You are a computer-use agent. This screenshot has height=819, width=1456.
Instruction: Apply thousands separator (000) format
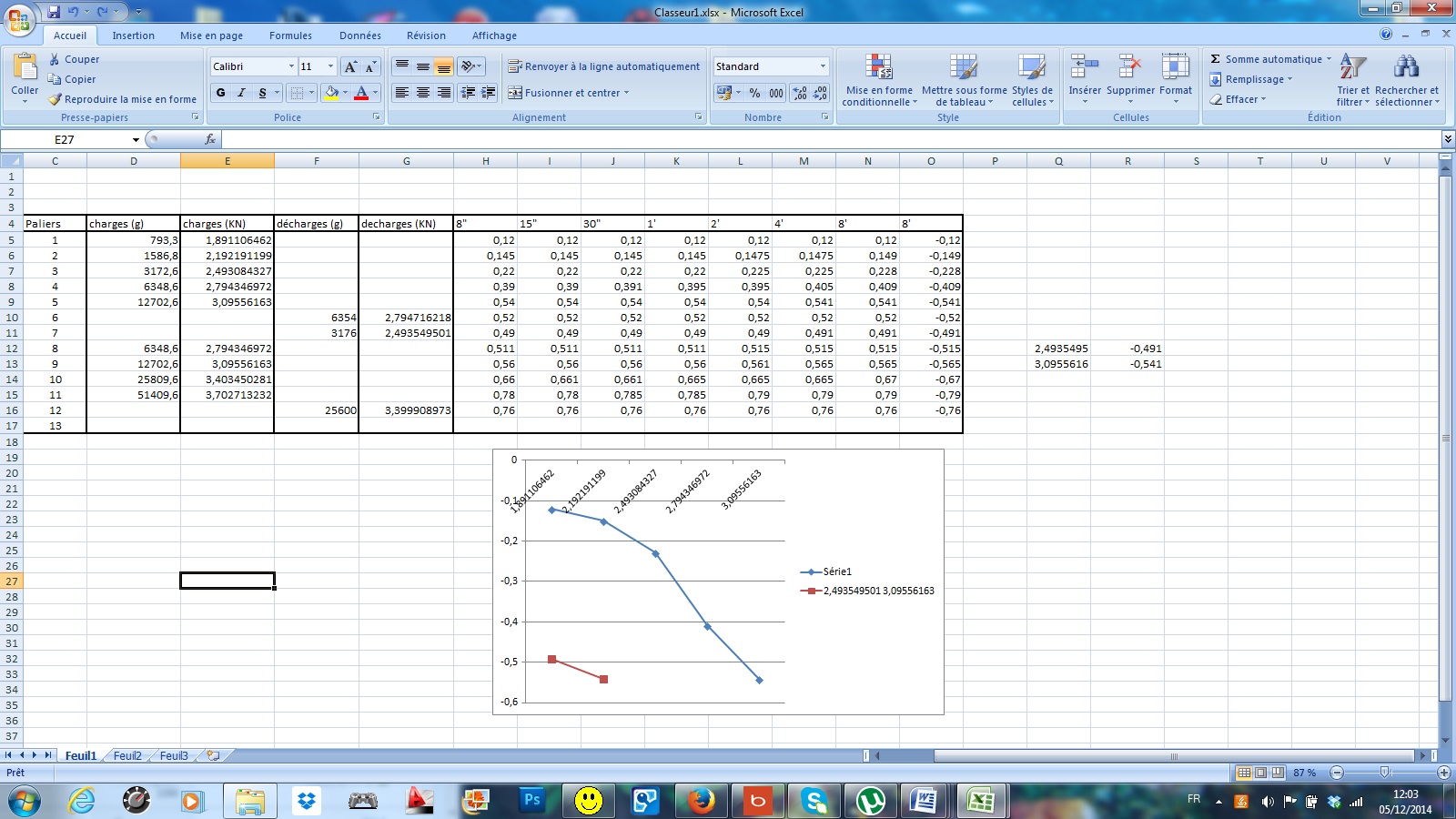[x=776, y=93]
